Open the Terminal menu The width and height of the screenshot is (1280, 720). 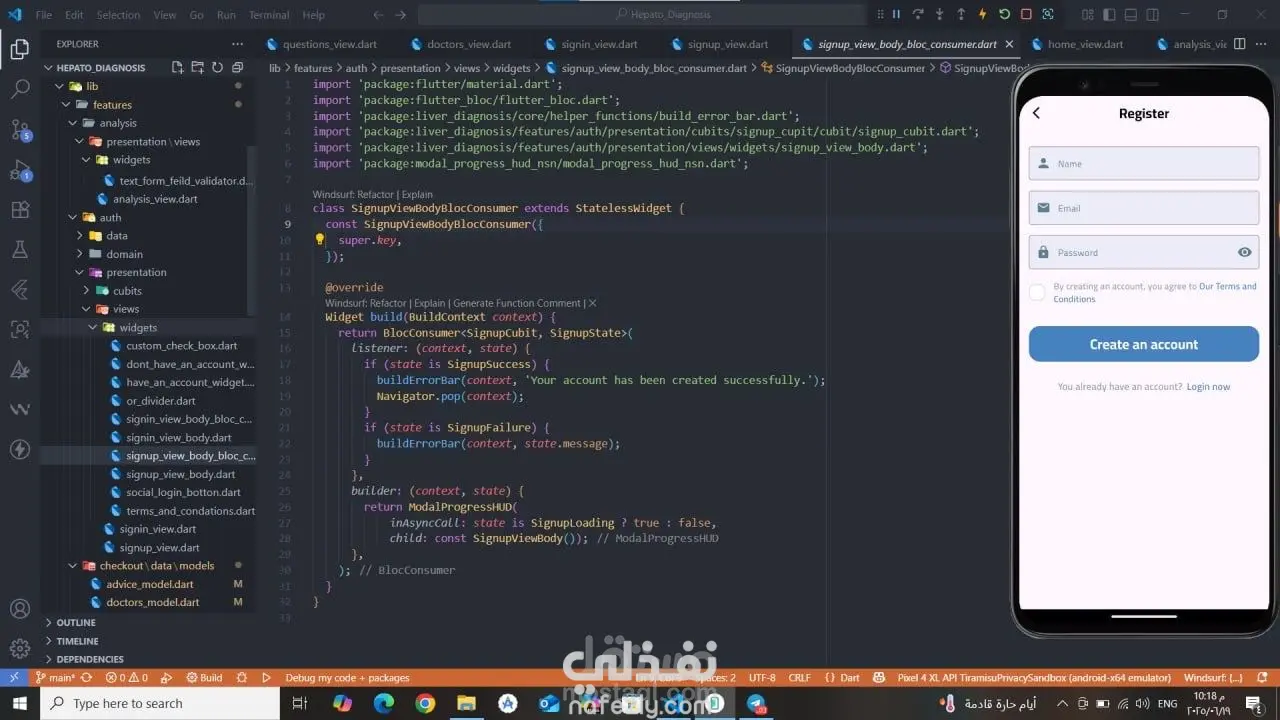pyautogui.click(x=268, y=15)
